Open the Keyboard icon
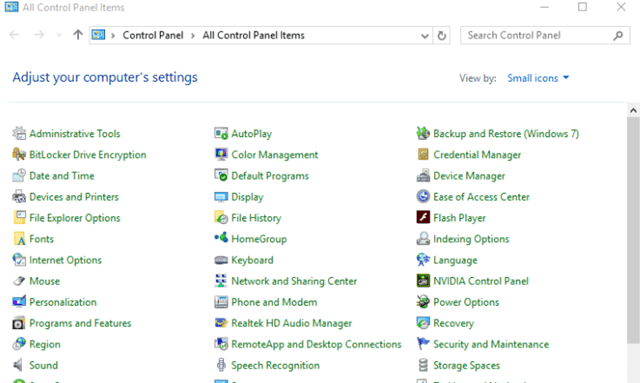This screenshot has height=383, width=640. [x=221, y=260]
